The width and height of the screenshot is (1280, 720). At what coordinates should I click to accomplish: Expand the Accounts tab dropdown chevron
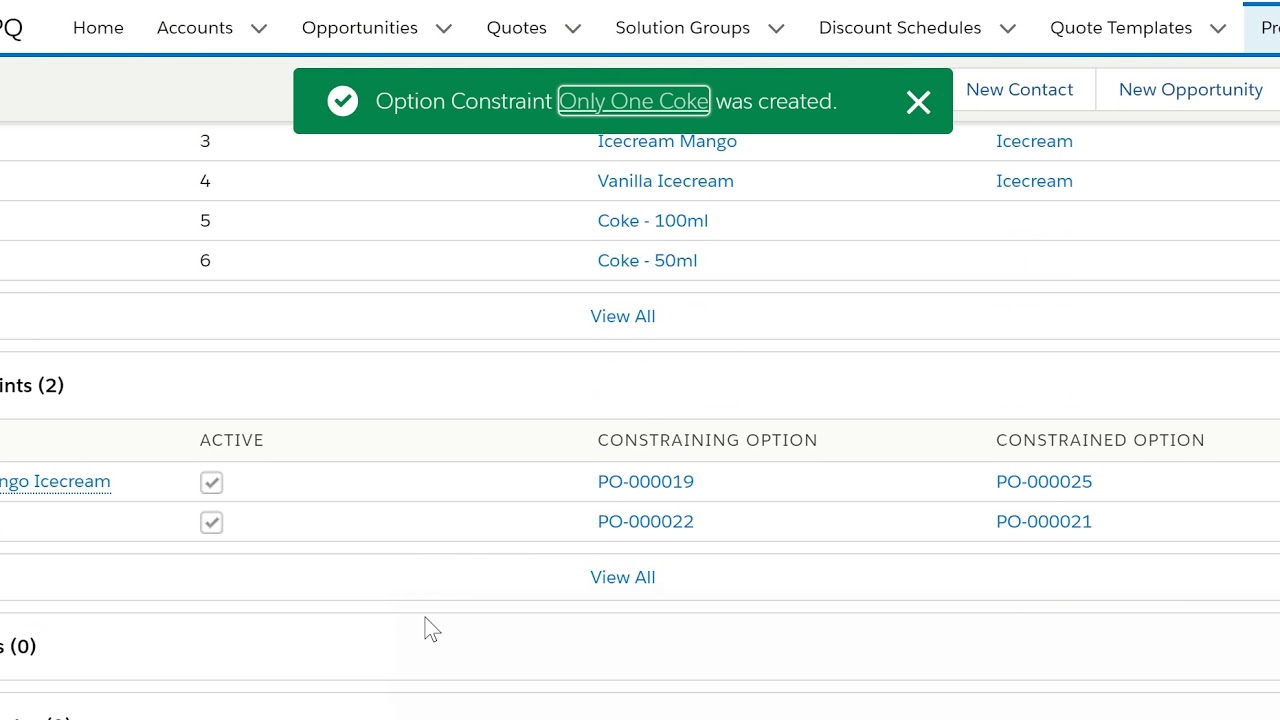259,28
